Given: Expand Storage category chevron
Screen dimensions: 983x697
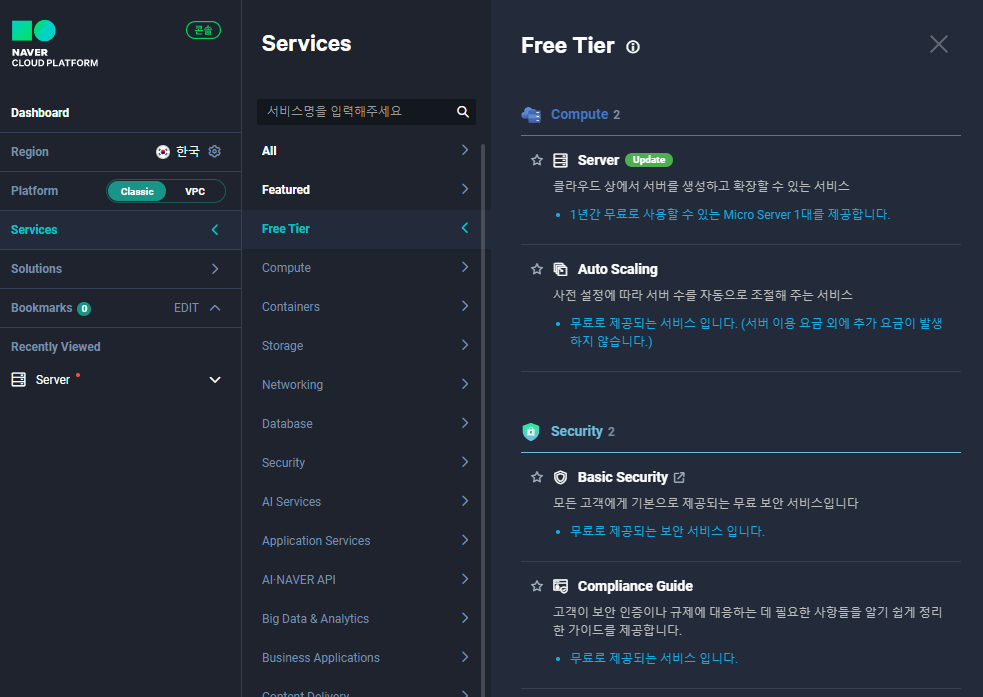Looking at the screenshot, I should (465, 345).
